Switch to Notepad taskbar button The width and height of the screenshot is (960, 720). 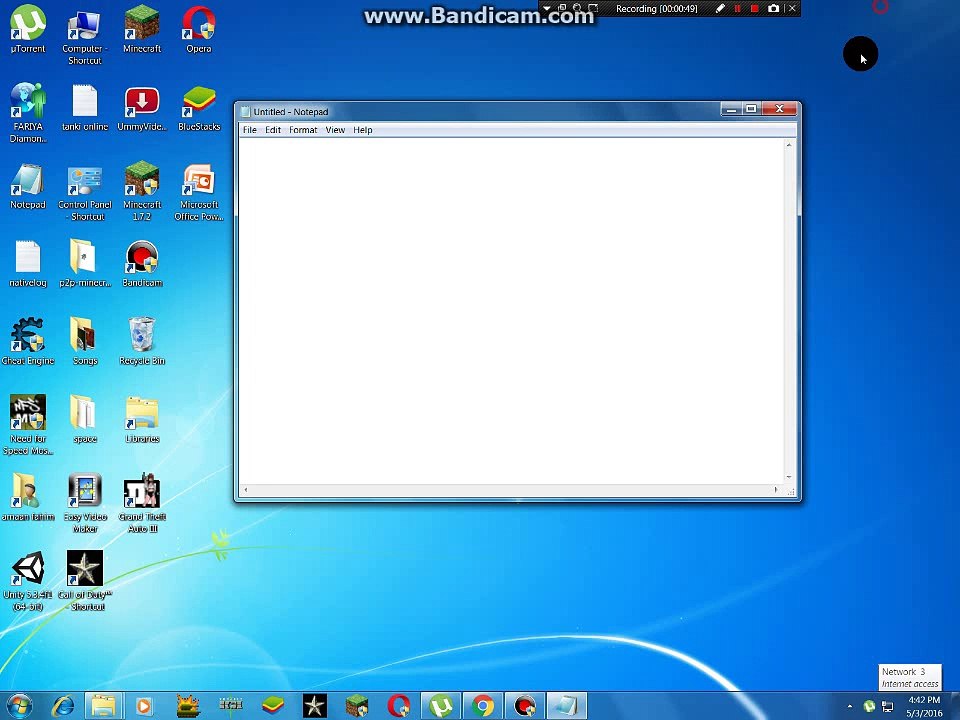click(566, 706)
